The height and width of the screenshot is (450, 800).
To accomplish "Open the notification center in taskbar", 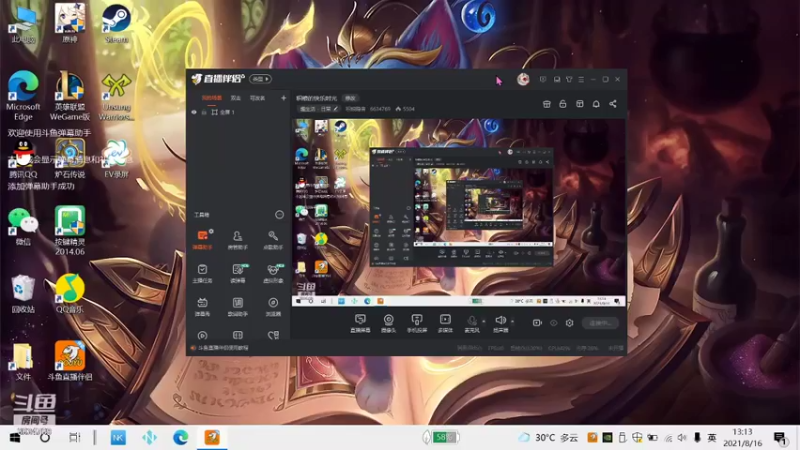I will pyautogui.click(x=780, y=438).
